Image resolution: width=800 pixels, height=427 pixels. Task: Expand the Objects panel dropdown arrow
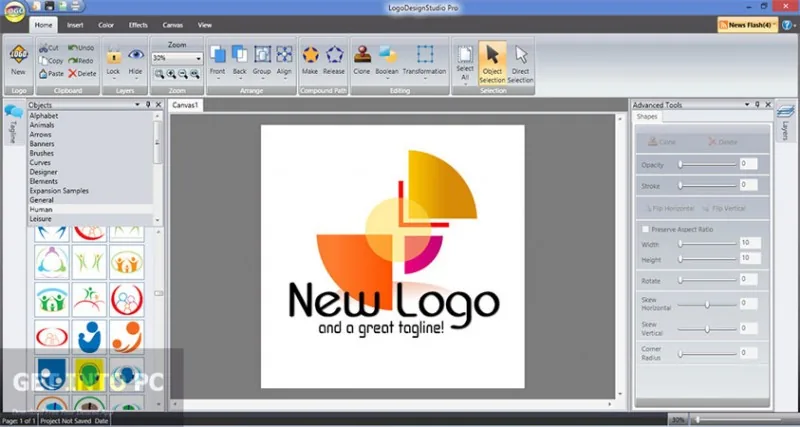pos(137,105)
